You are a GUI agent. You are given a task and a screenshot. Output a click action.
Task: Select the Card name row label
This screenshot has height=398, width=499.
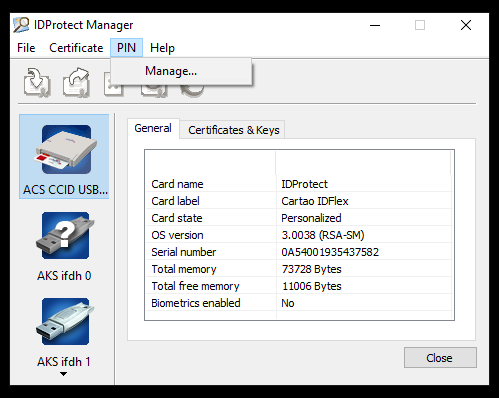click(x=177, y=184)
